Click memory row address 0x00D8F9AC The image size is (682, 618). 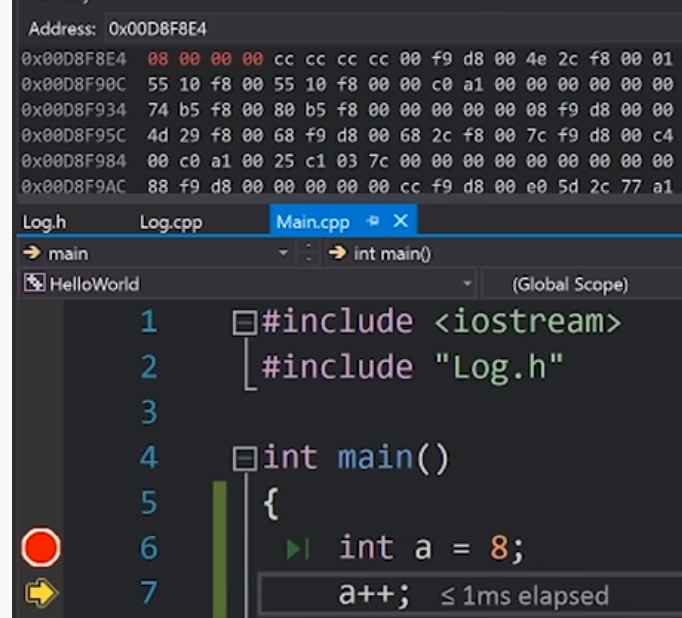[x=74, y=187]
